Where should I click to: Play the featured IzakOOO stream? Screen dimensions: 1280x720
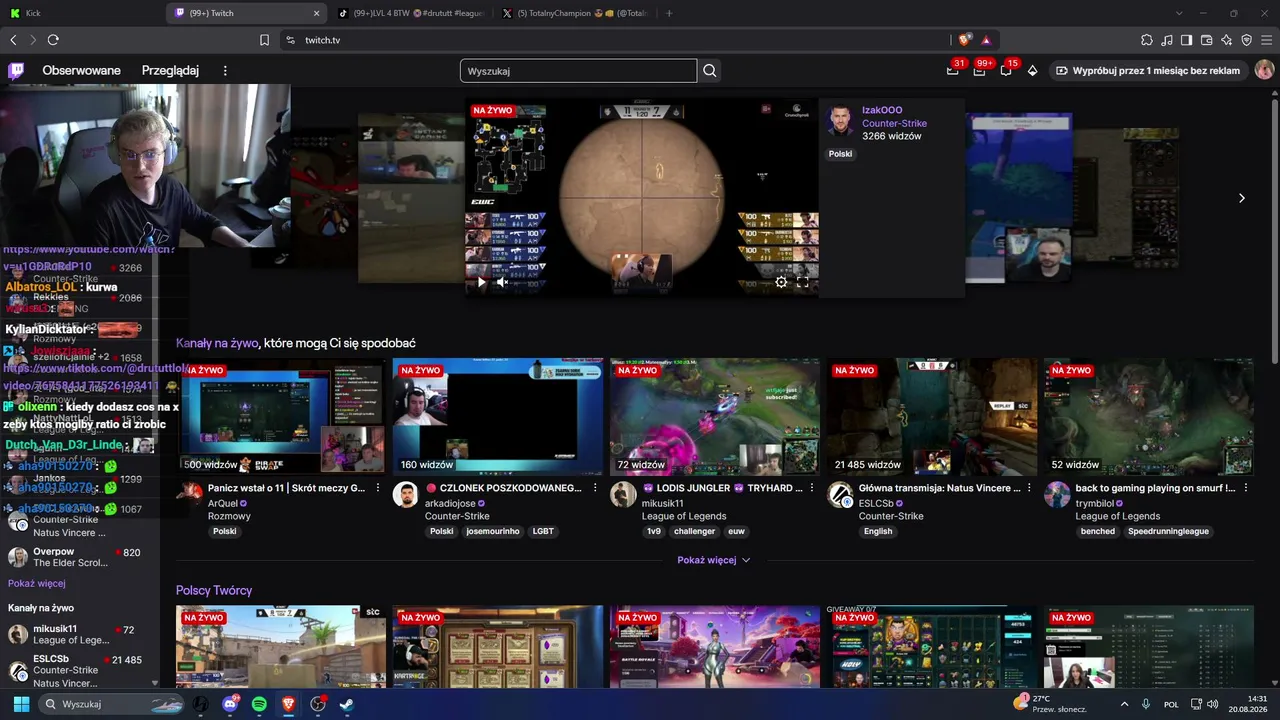tap(481, 282)
